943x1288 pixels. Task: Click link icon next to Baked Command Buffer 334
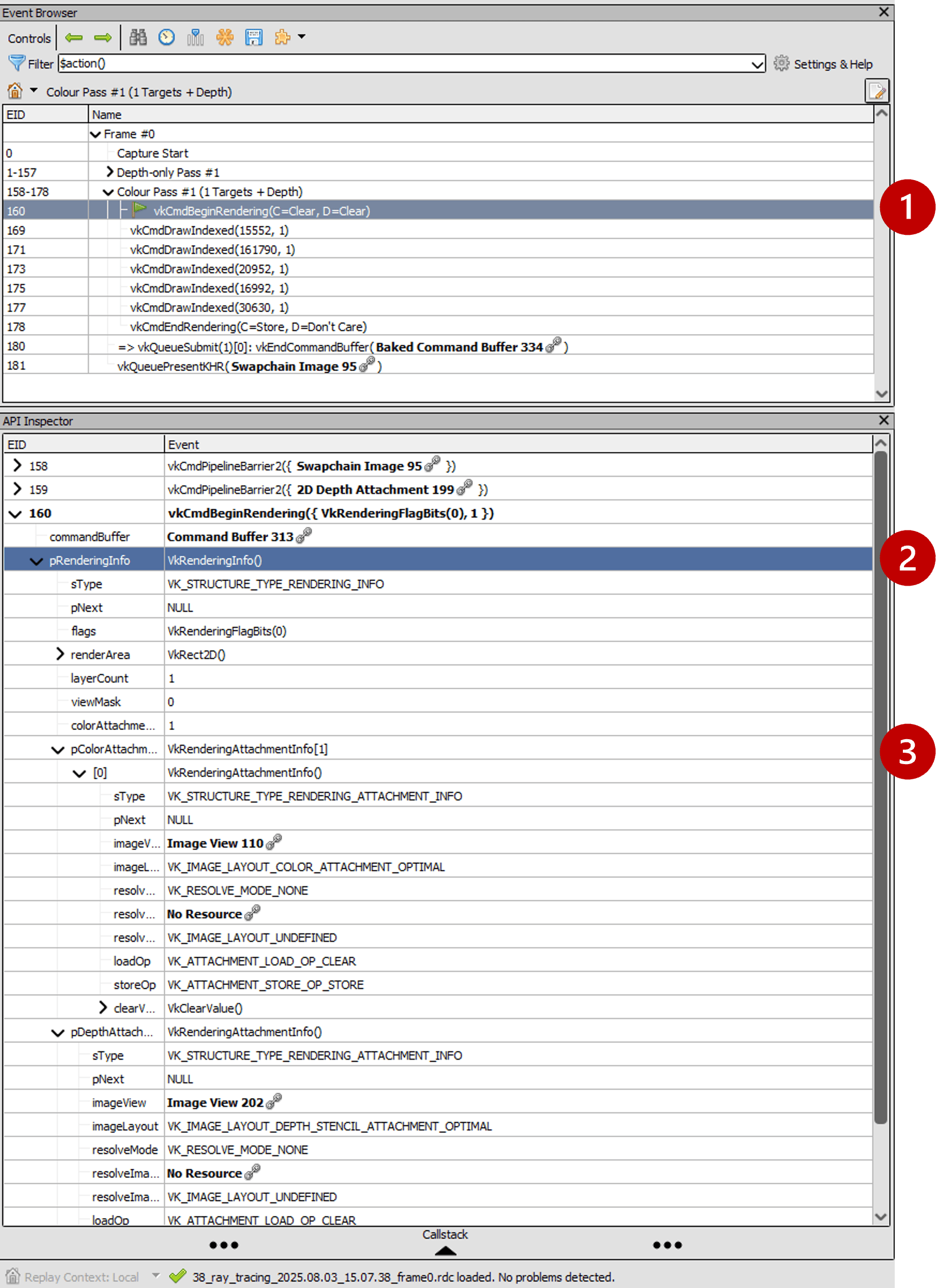553,345
